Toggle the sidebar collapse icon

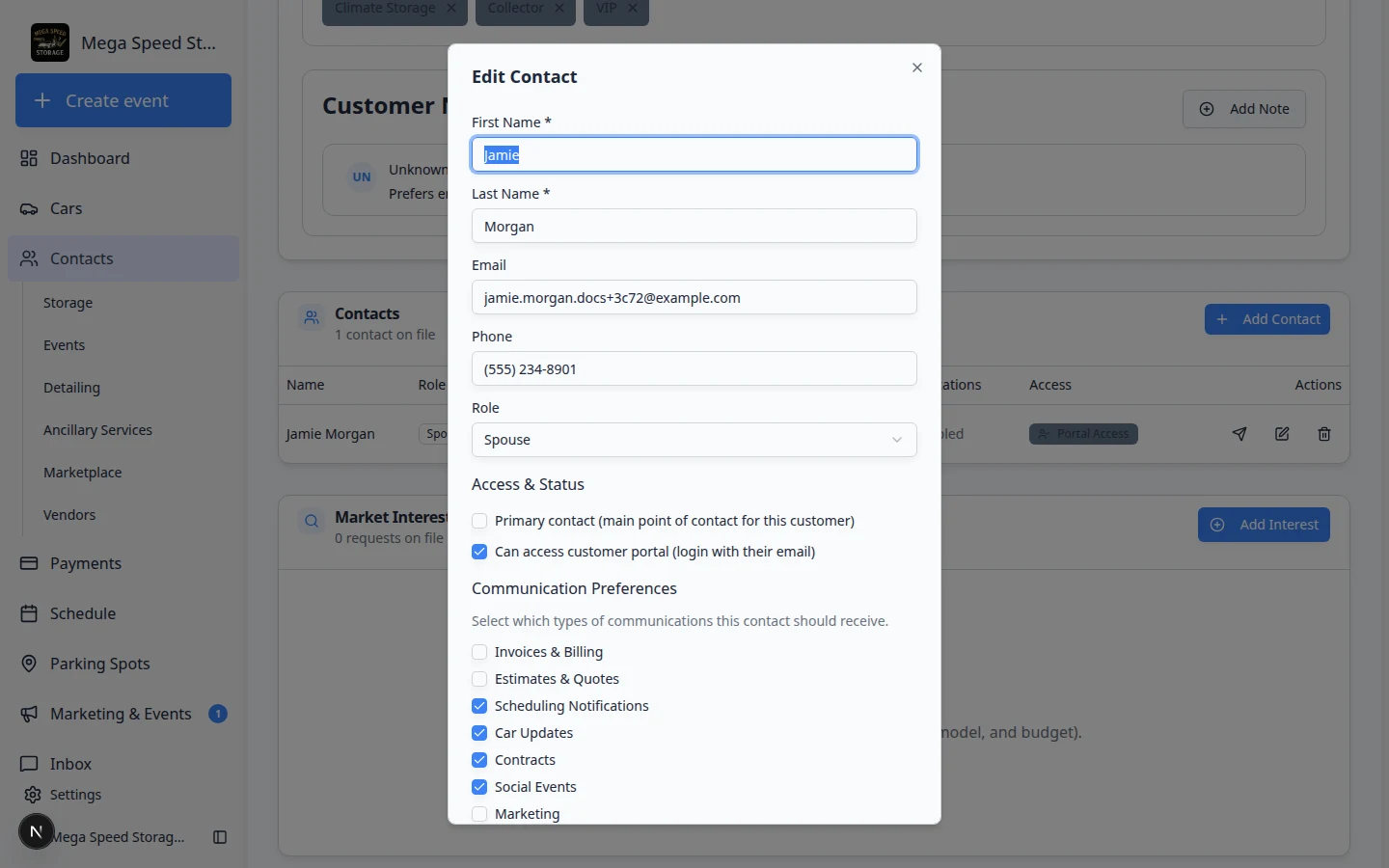pyautogui.click(x=220, y=837)
